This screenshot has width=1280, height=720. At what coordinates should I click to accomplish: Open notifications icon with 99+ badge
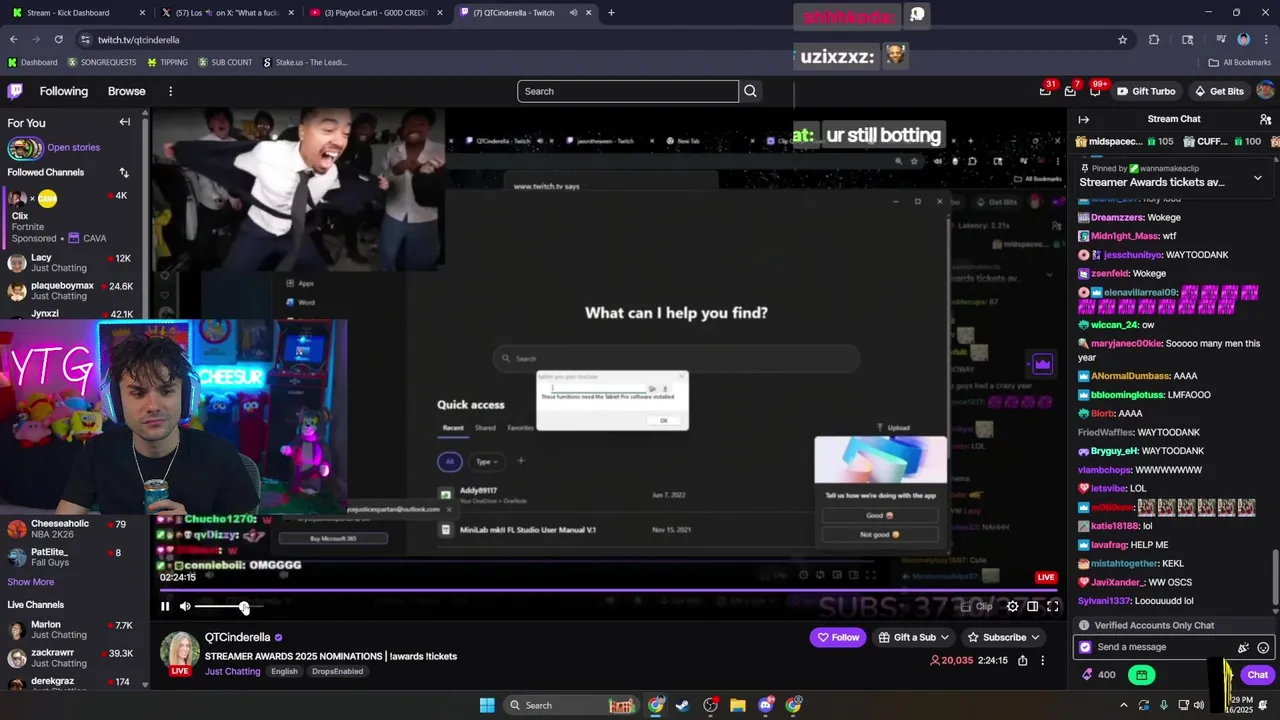pyautogui.click(x=1096, y=91)
